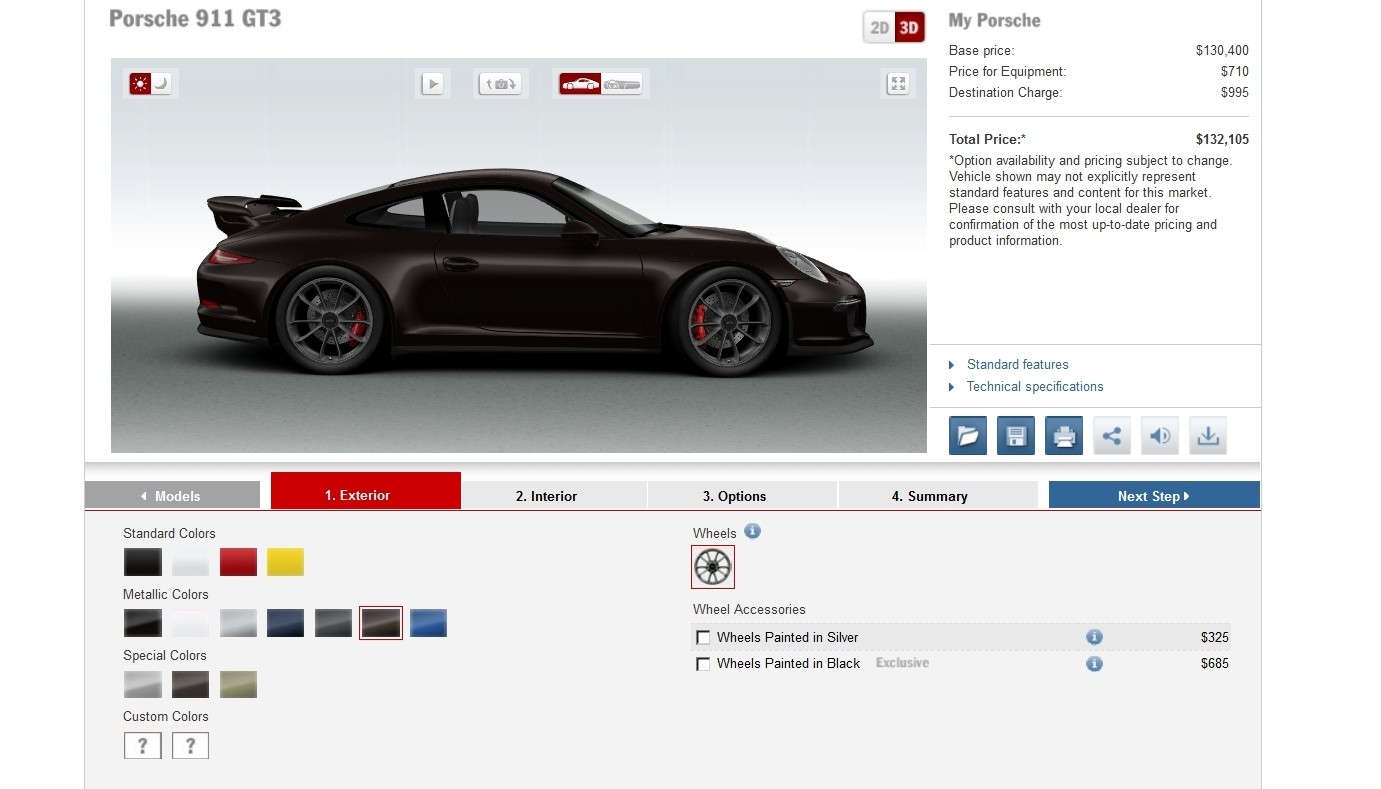The image size is (1381, 789).
Task: Open the Wheels info icon
Action: (753, 531)
